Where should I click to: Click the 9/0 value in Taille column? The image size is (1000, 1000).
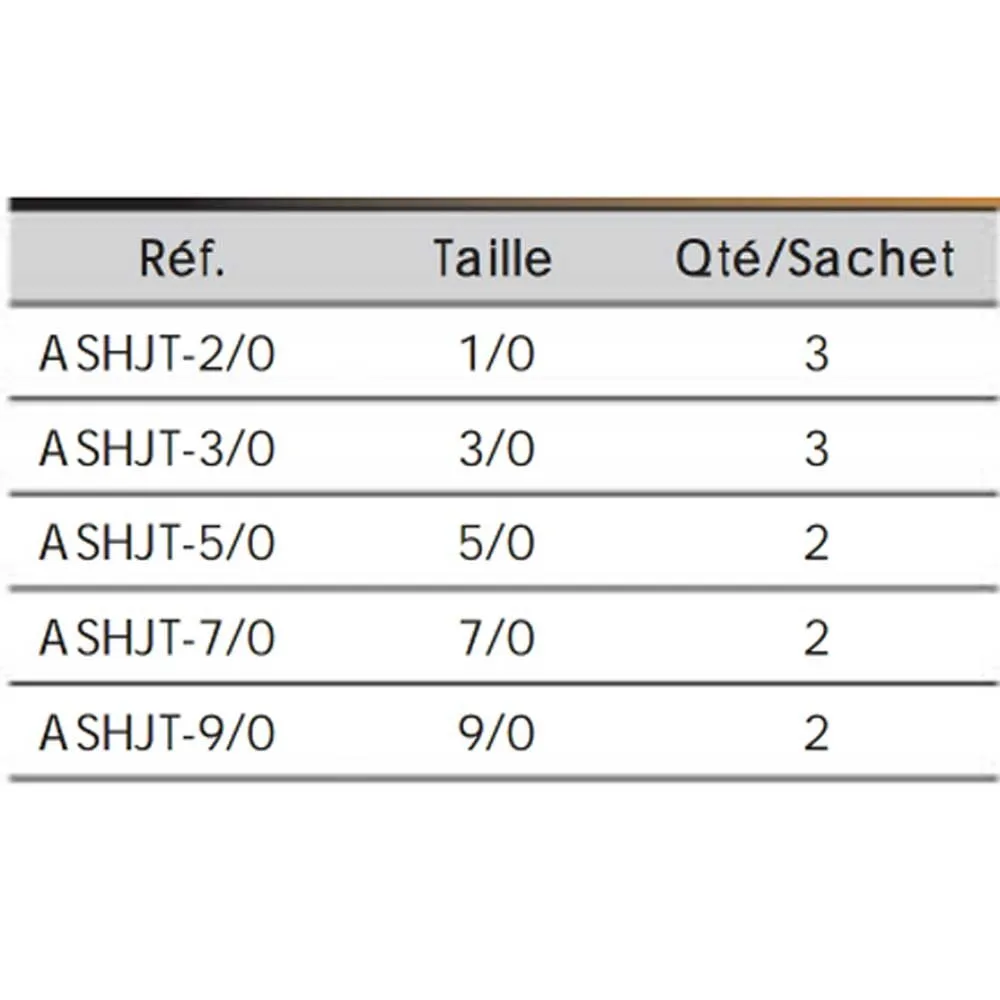(497, 735)
